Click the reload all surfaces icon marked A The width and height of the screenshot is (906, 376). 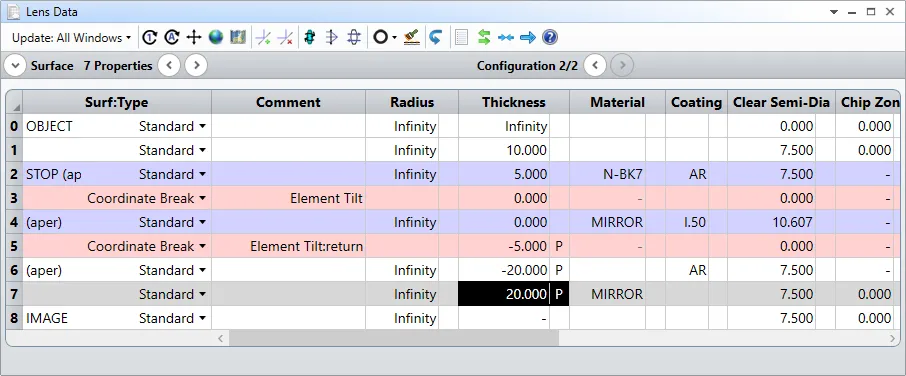(172, 38)
